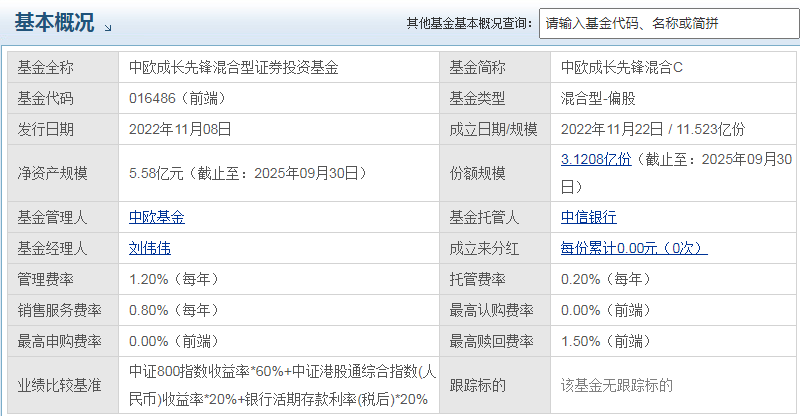The image size is (800, 416).
Task: Select the 发行日期 row label
Action: (x=45, y=129)
